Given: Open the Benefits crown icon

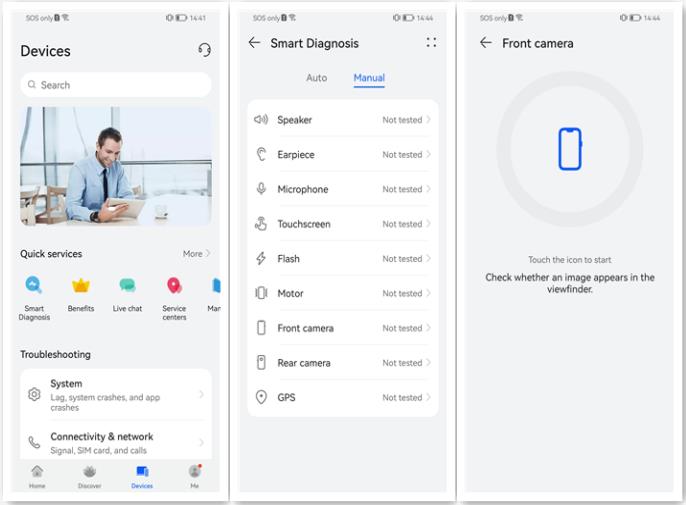Looking at the screenshot, I should (81, 285).
